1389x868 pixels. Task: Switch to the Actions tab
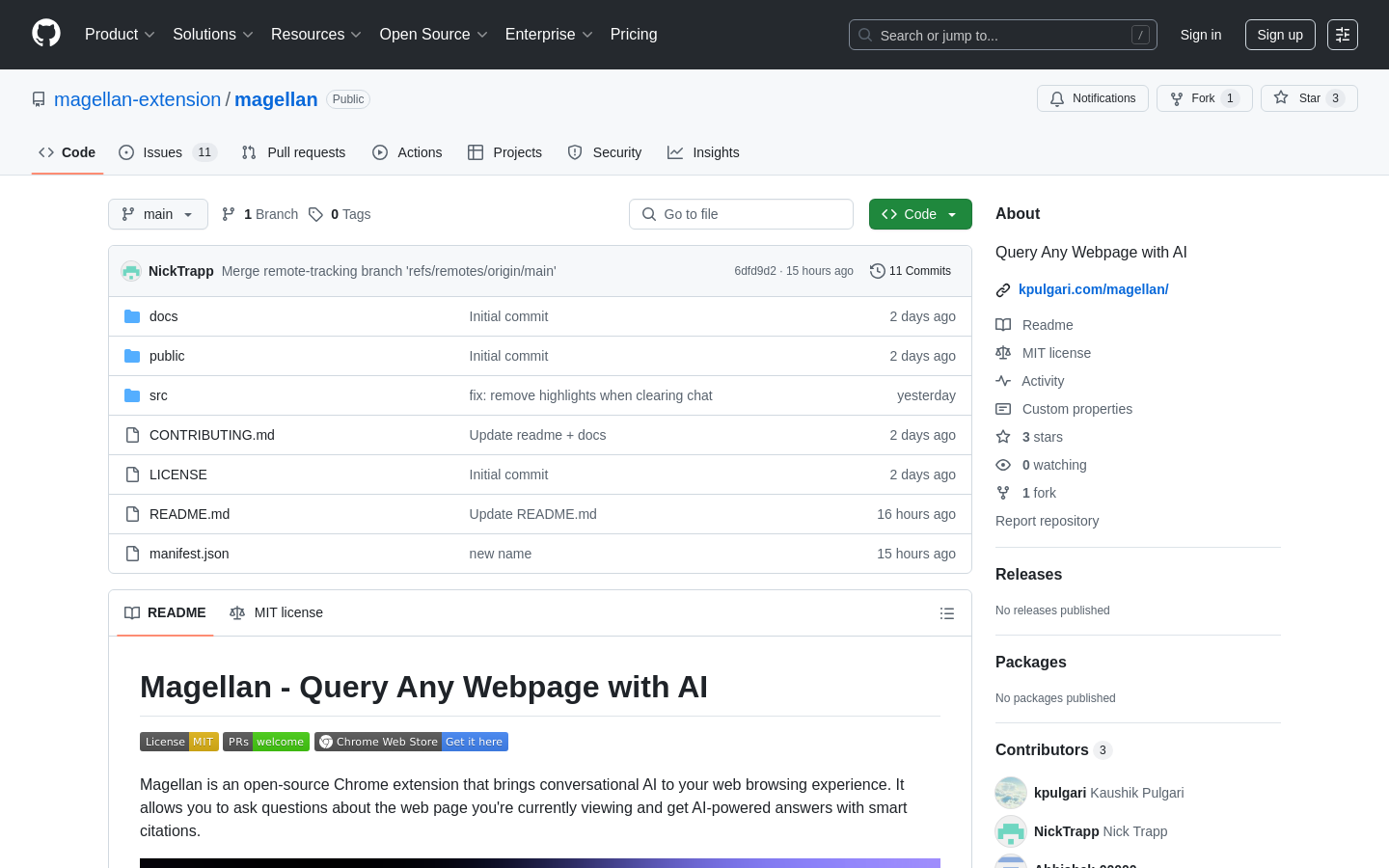407,152
